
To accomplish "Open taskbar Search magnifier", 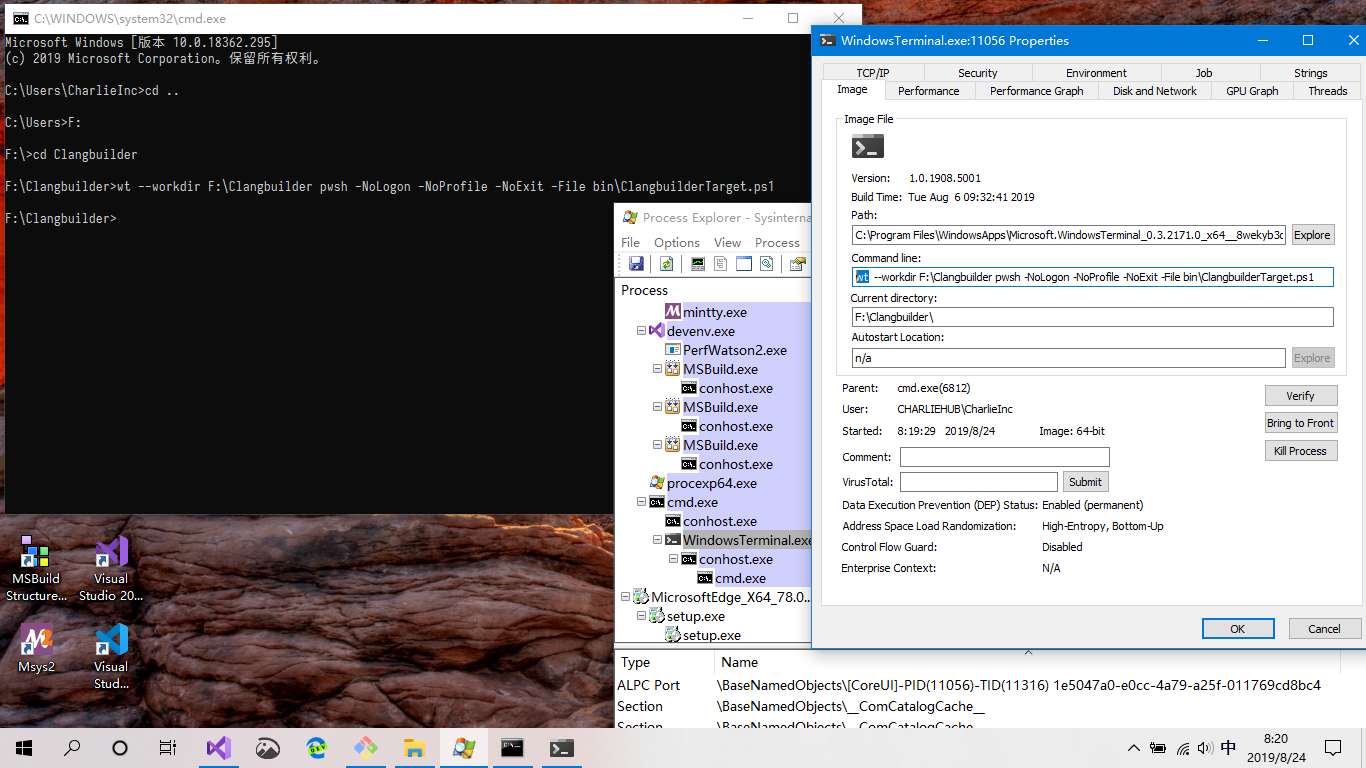I will 72,747.
